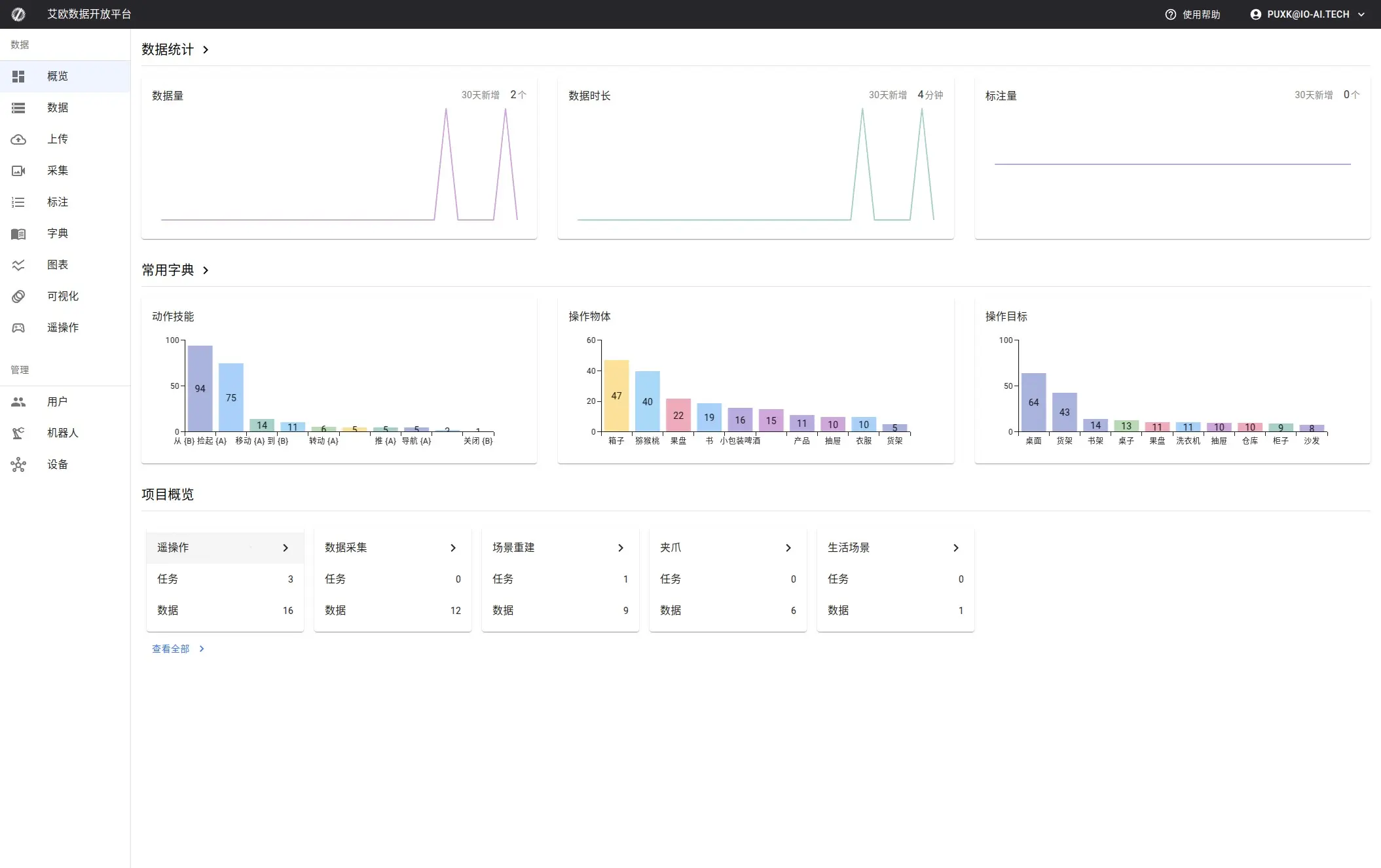Click the cloud upload icon in sidebar
Screen dimensions: 1381x868
coord(18,139)
